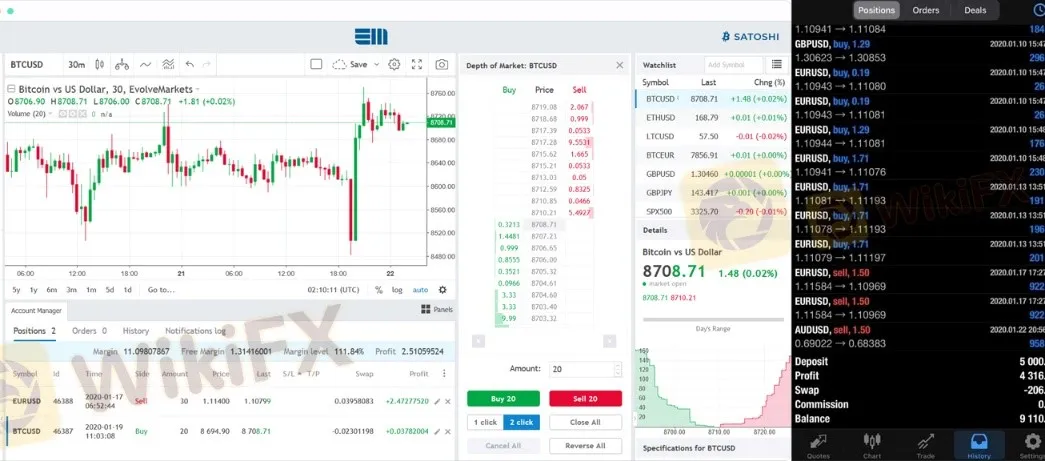Click the Evolve Markets EM logo
The width and height of the screenshot is (1045, 461).
(371, 37)
